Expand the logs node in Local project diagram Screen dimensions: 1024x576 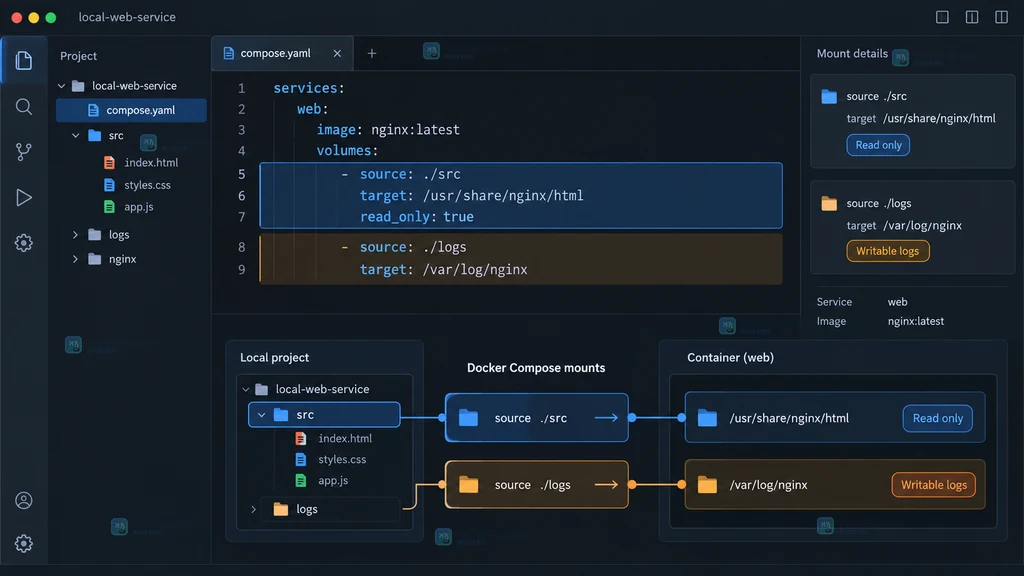[253, 509]
